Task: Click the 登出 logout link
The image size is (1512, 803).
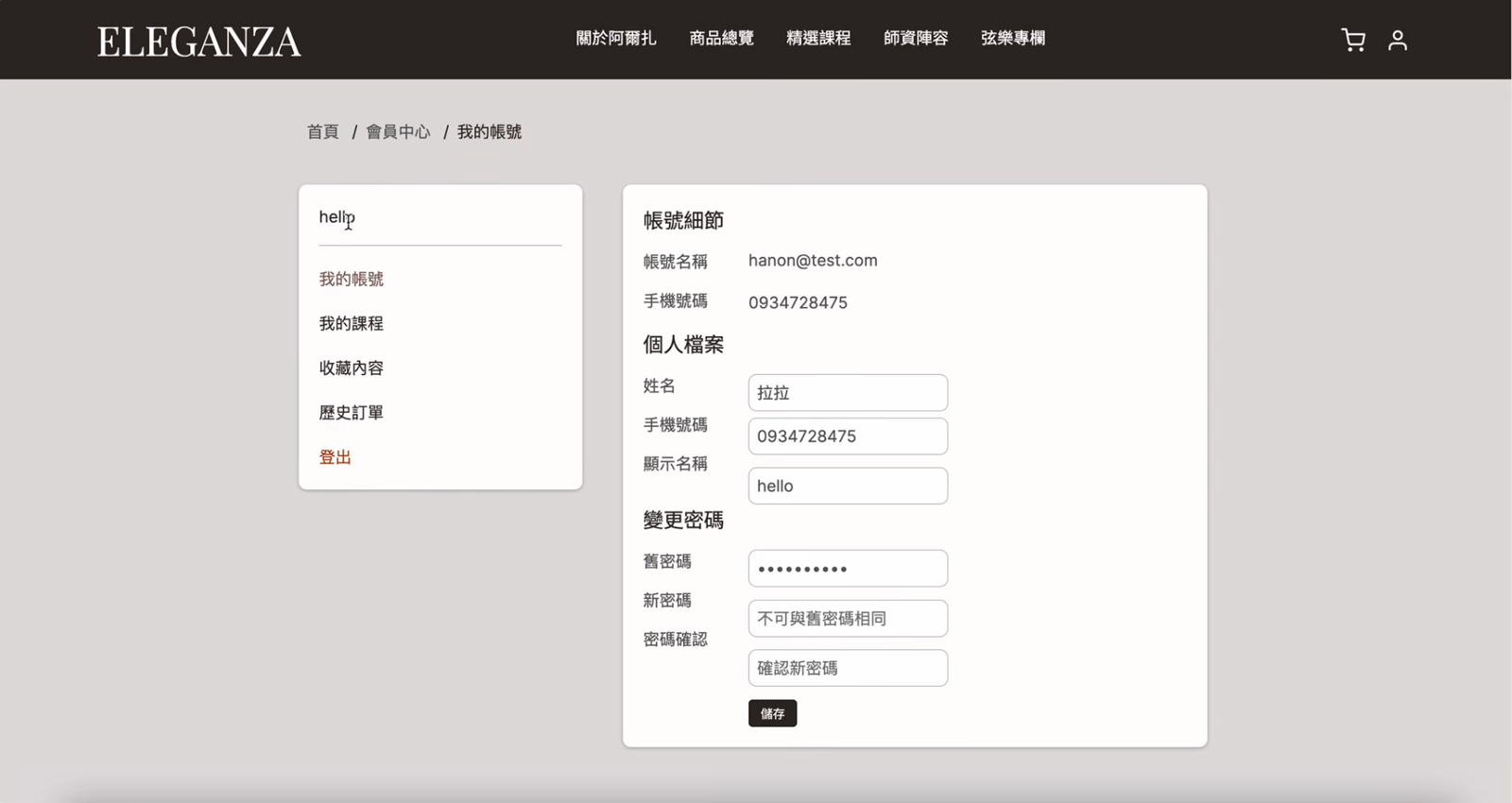Action: coord(335,457)
